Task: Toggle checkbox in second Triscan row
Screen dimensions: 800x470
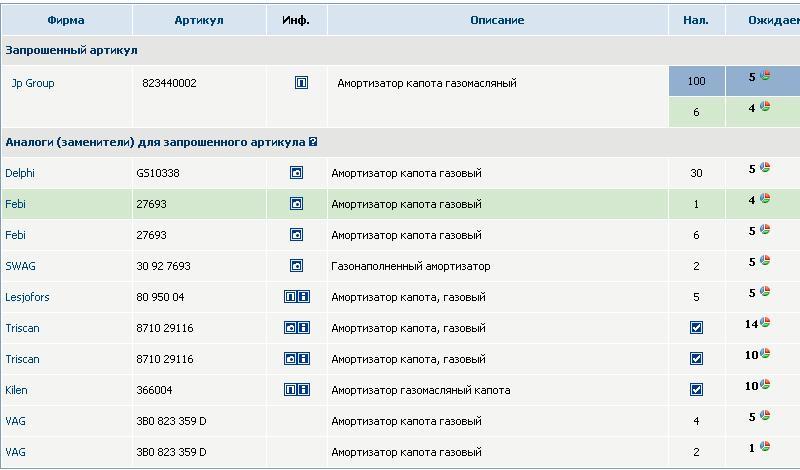Action: click(x=696, y=358)
